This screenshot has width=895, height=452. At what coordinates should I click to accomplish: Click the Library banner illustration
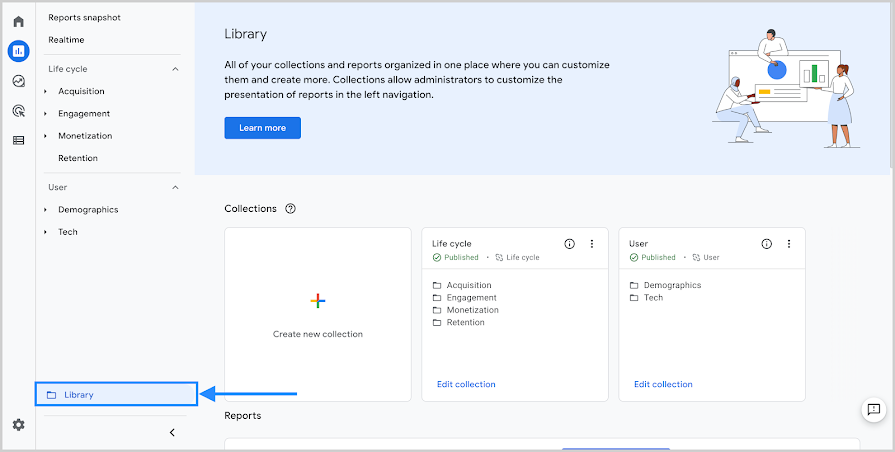785,88
